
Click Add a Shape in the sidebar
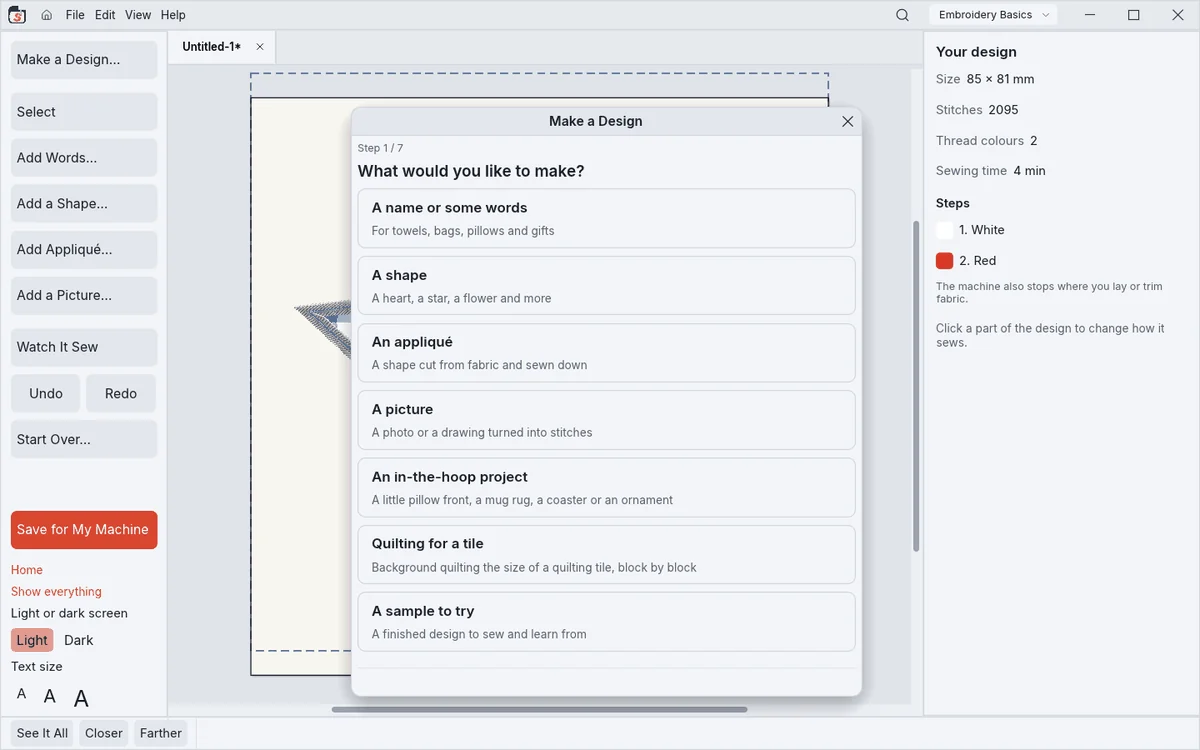(84, 204)
